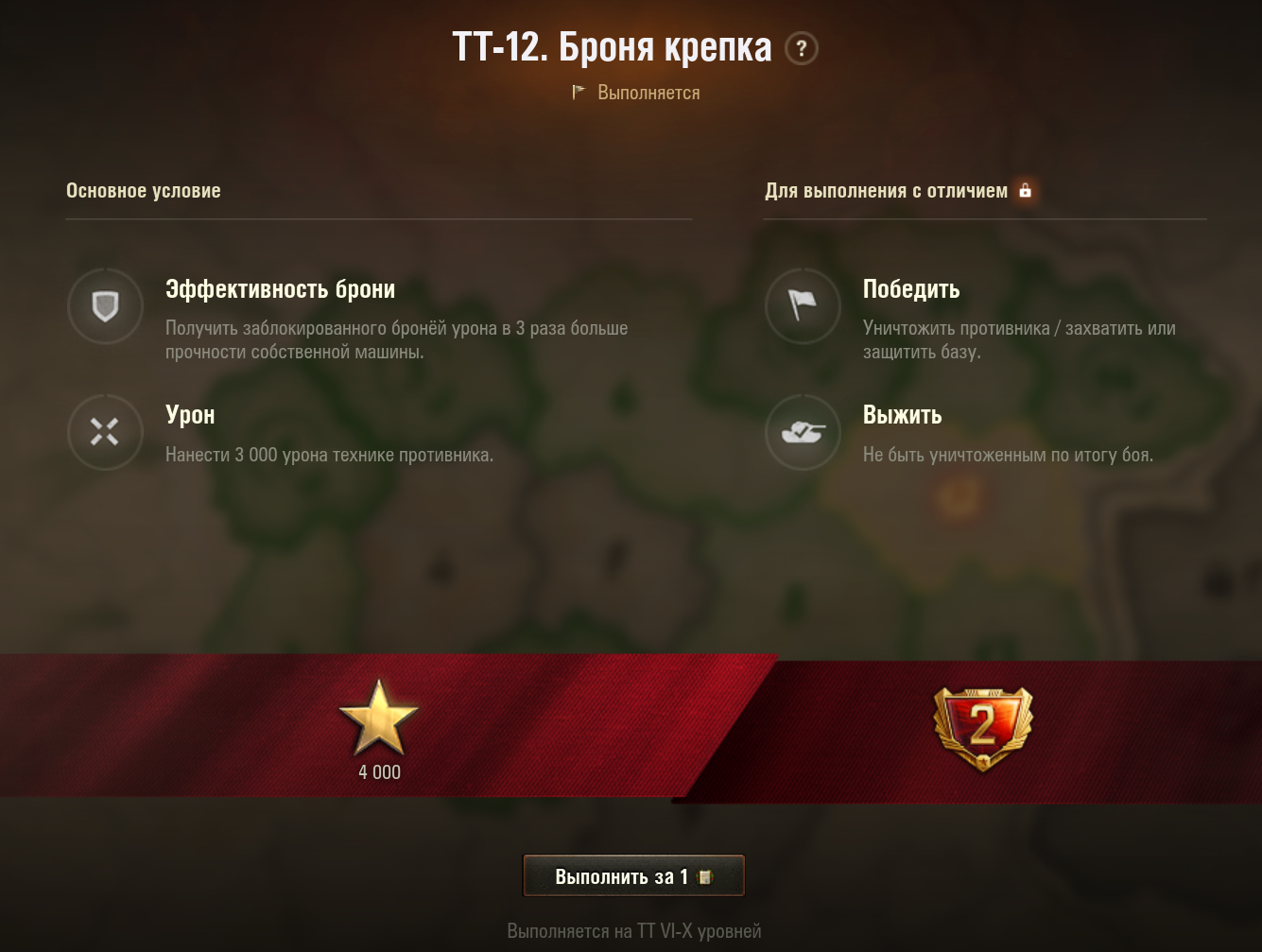The height and width of the screenshot is (952, 1262).
Task: Click the lock icon beside distinction heading
Action: (x=1025, y=190)
